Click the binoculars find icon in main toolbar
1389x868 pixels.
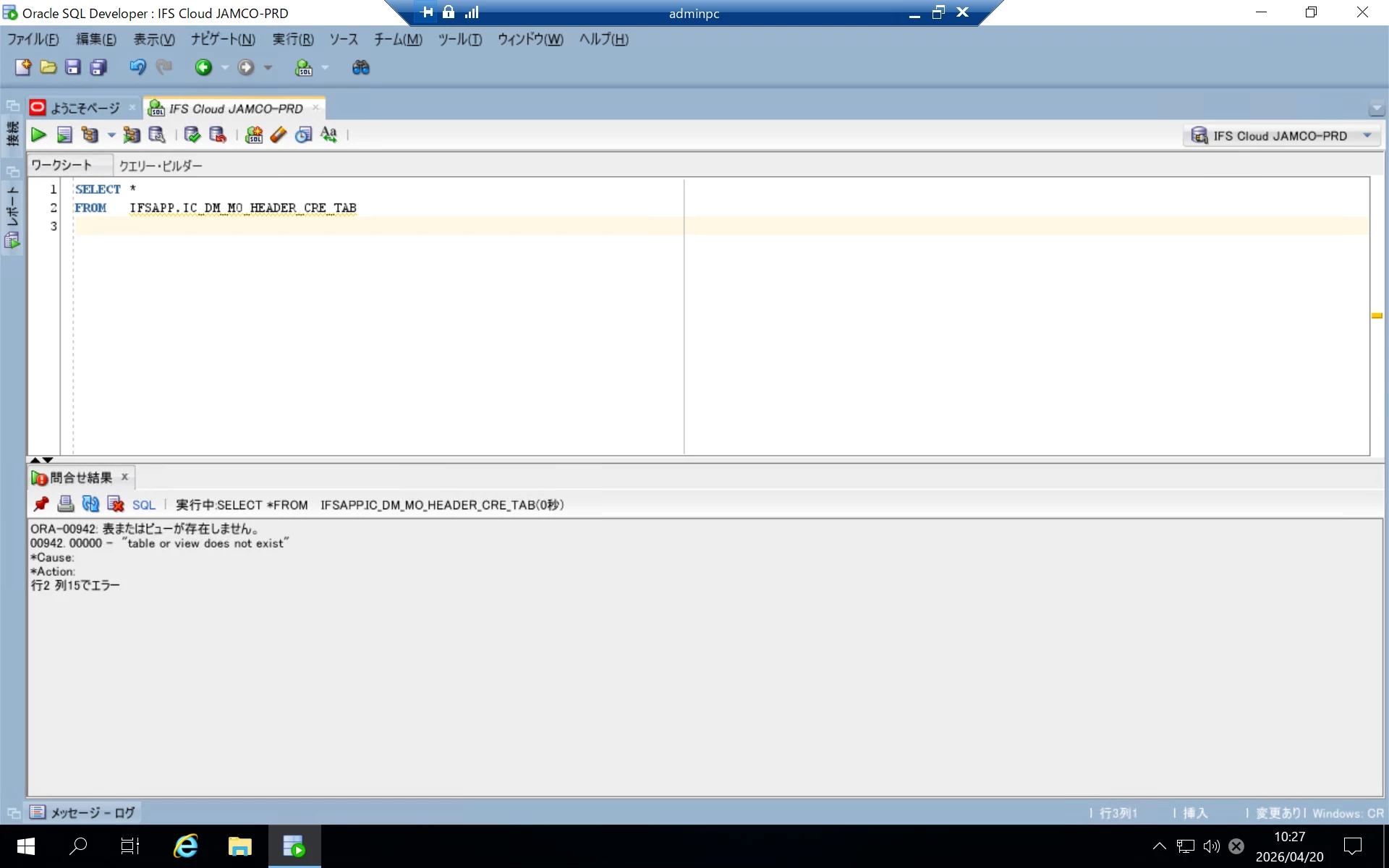360,67
